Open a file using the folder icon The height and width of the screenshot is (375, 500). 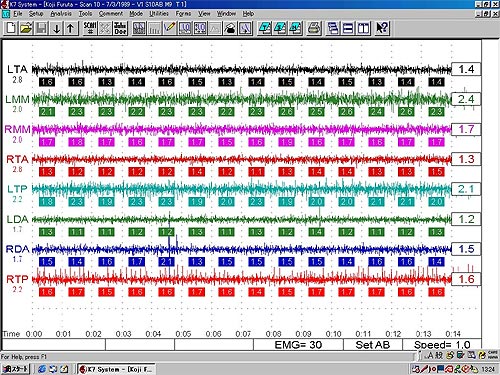click(26, 28)
